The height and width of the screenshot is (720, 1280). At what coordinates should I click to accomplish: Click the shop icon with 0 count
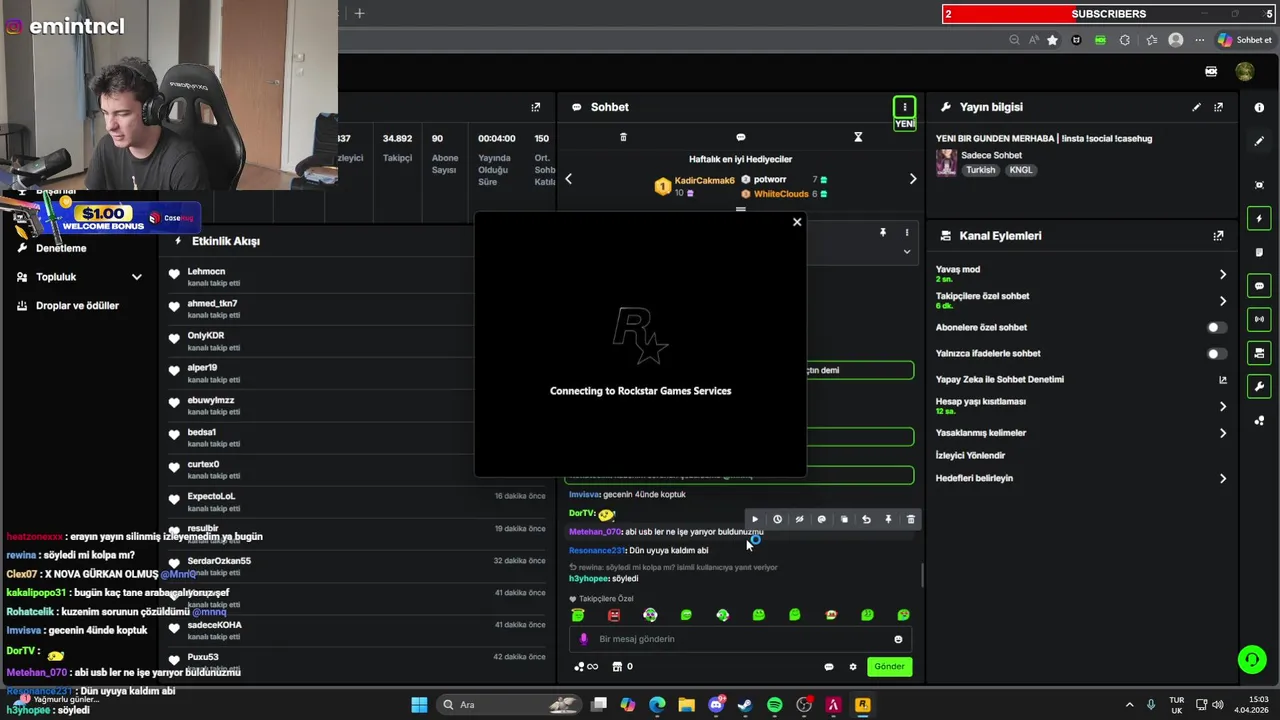[x=622, y=667]
